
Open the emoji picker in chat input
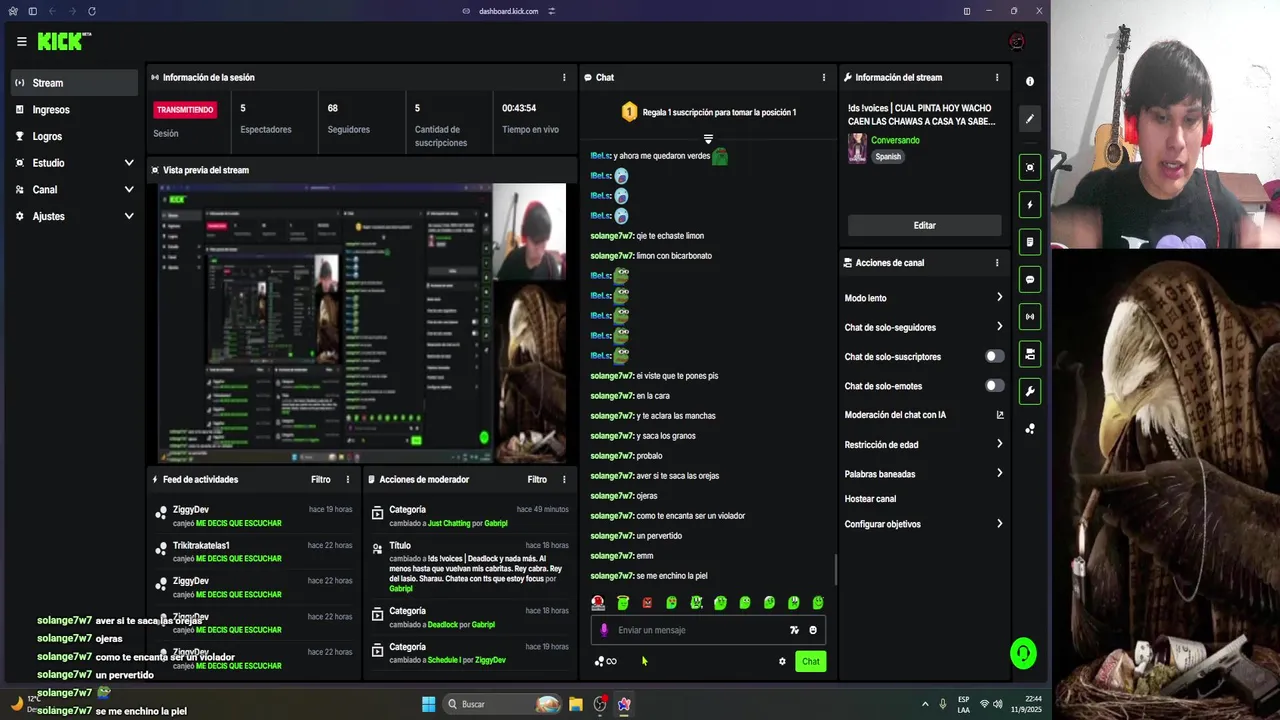pos(813,630)
